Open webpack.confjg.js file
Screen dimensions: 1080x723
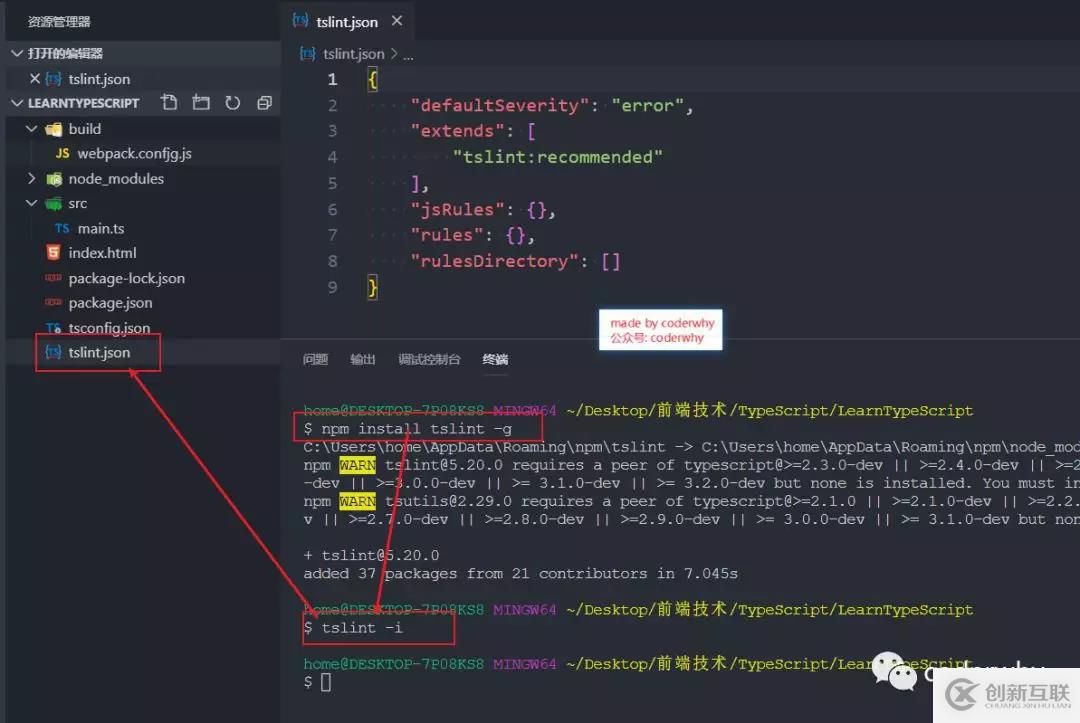[x=134, y=154]
